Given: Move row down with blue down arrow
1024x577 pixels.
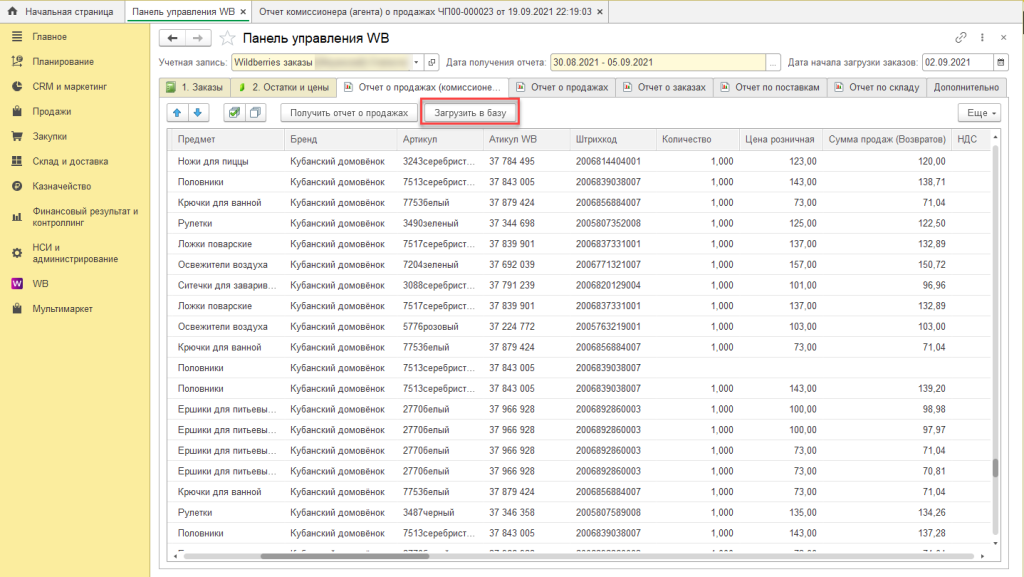Looking at the screenshot, I should (197, 113).
